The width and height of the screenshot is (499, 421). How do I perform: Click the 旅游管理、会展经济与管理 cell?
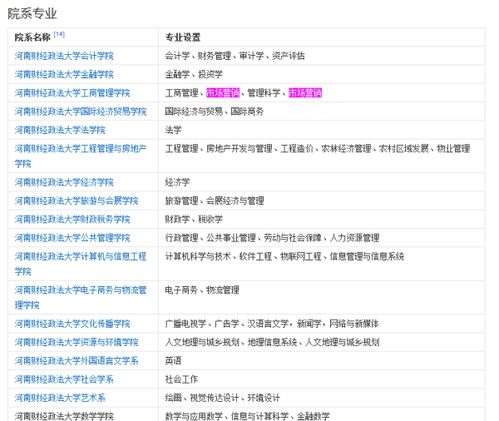[x=322, y=201]
